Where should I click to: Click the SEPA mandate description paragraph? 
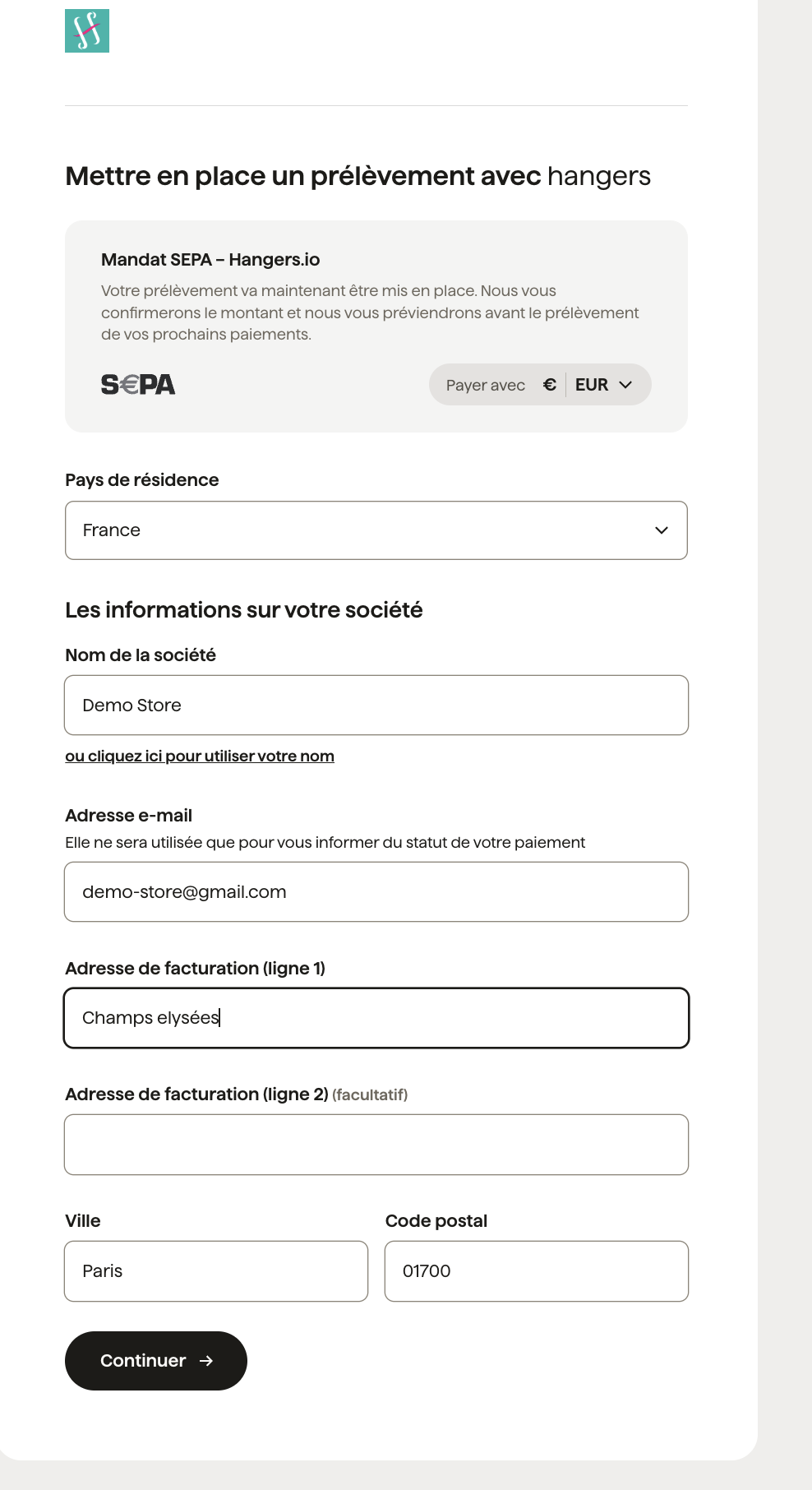(370, 312)
